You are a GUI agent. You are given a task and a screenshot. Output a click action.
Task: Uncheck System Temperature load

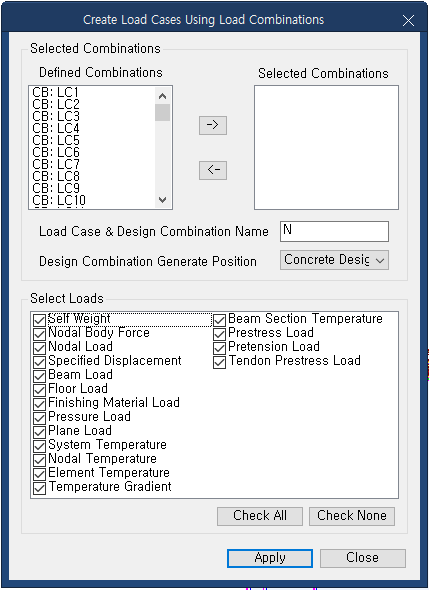(x=39, y=446)
